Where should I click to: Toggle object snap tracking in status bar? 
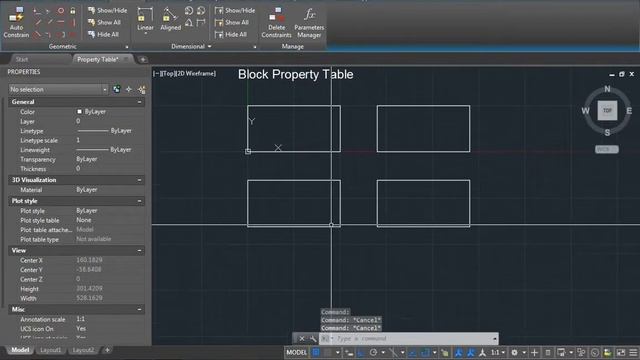[413, 352]
